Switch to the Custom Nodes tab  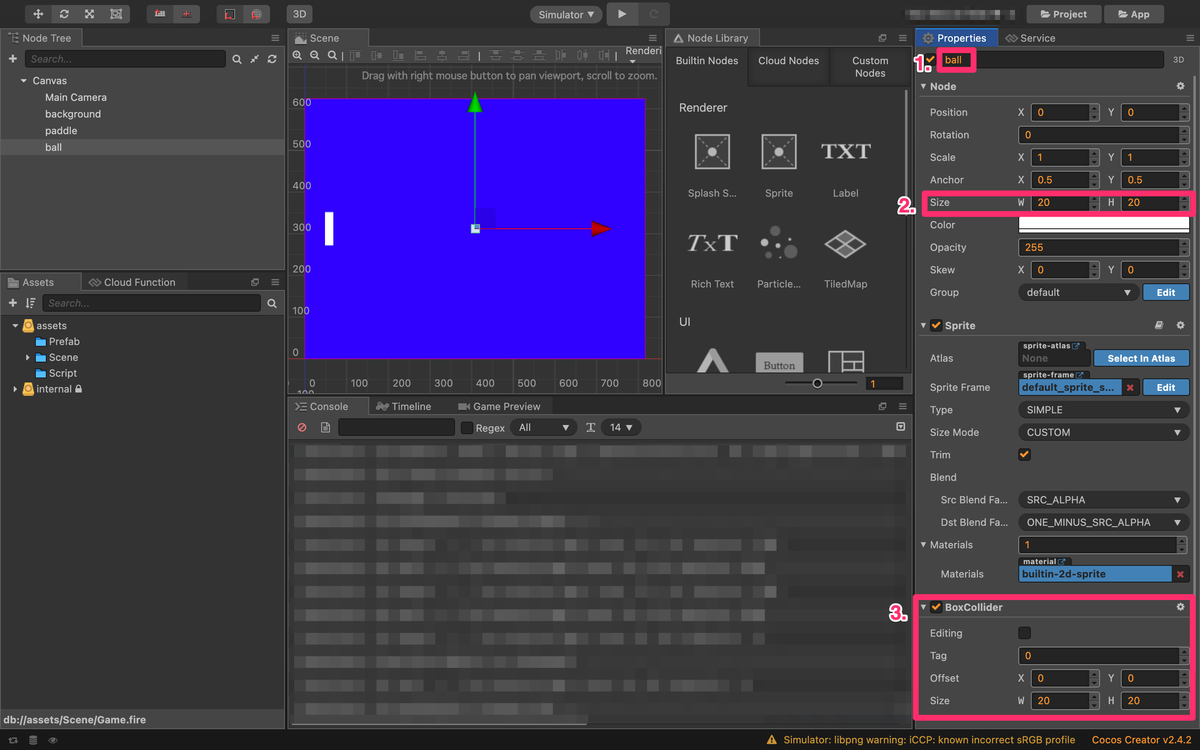(x=870, y=67)
